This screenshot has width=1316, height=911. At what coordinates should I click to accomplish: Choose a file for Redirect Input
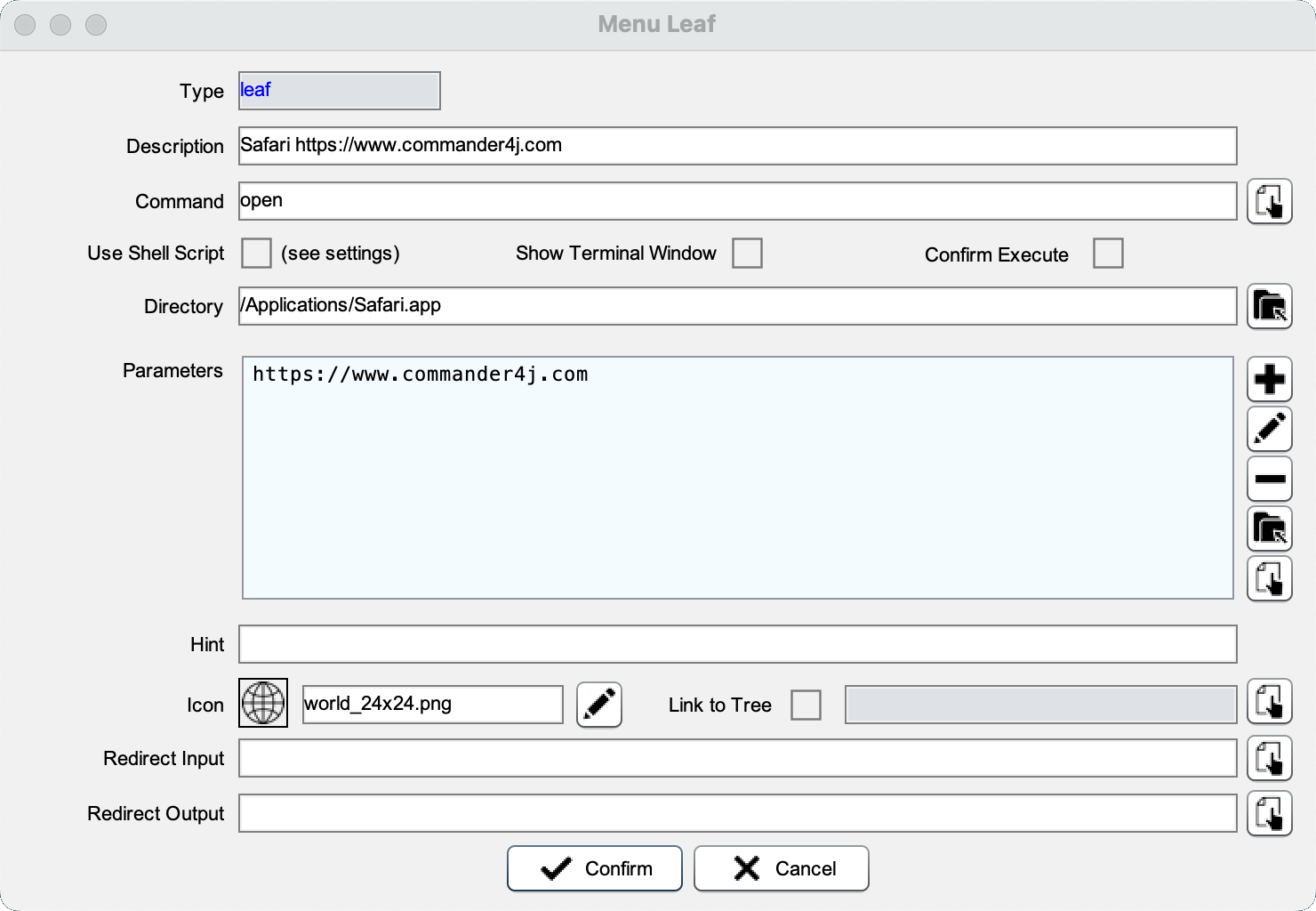click(x=1269, y=759)
